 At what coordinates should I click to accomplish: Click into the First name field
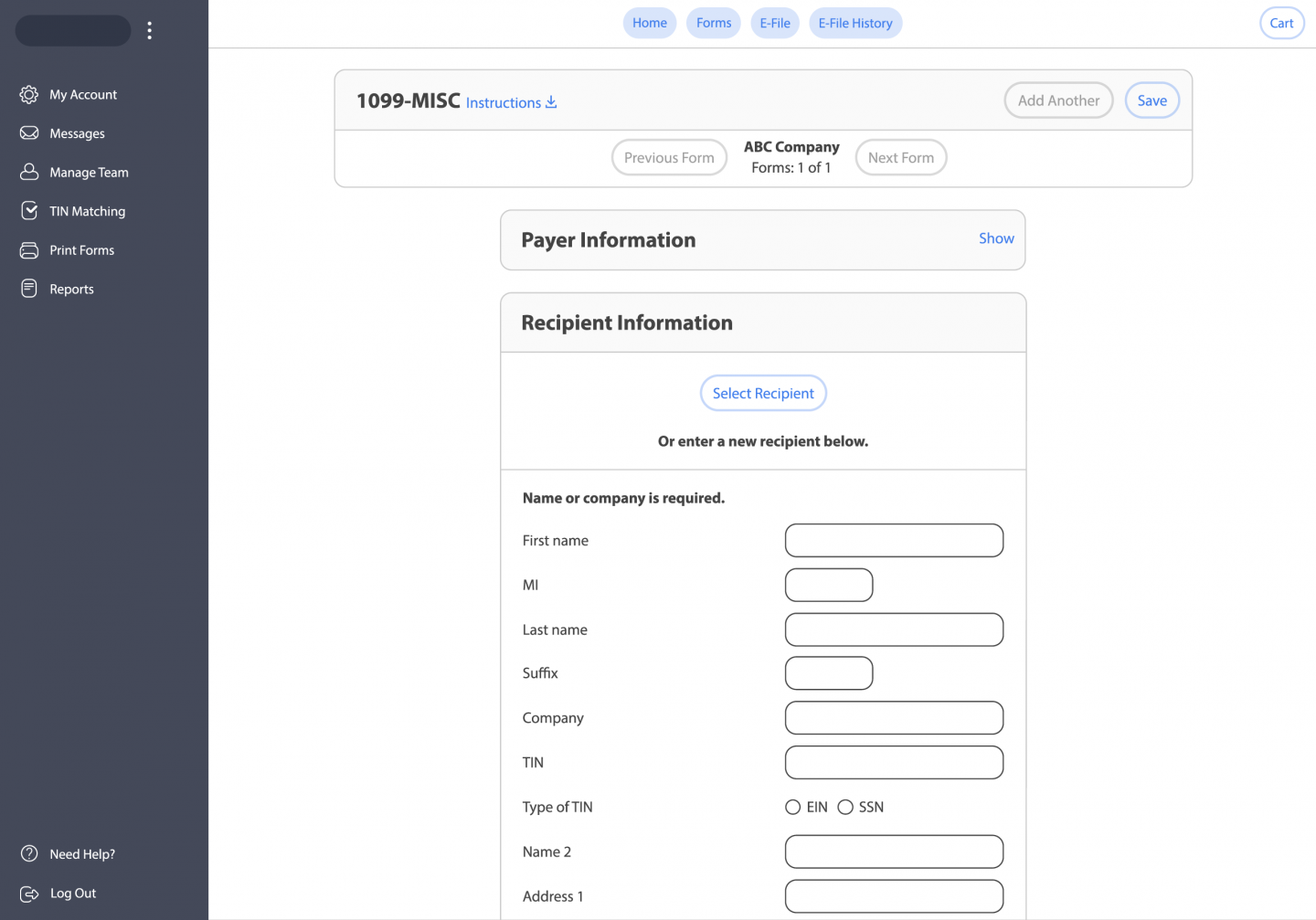click(x=894, y=541)
